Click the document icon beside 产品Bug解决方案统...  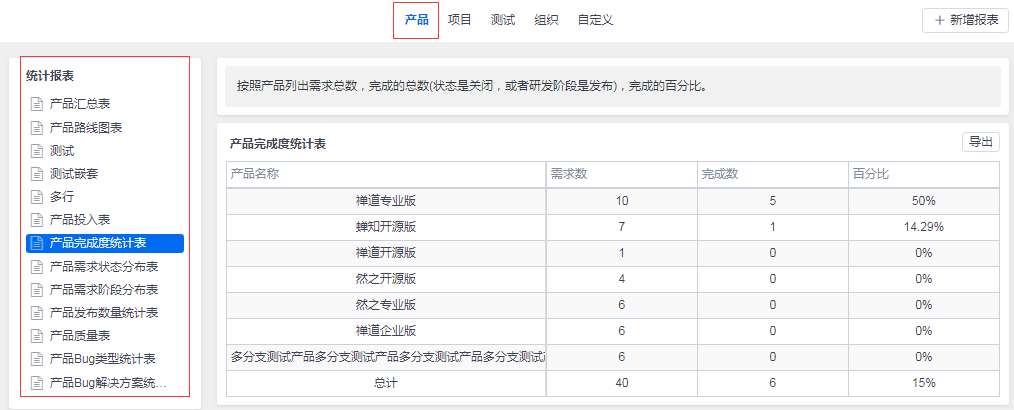pos(36,382)
